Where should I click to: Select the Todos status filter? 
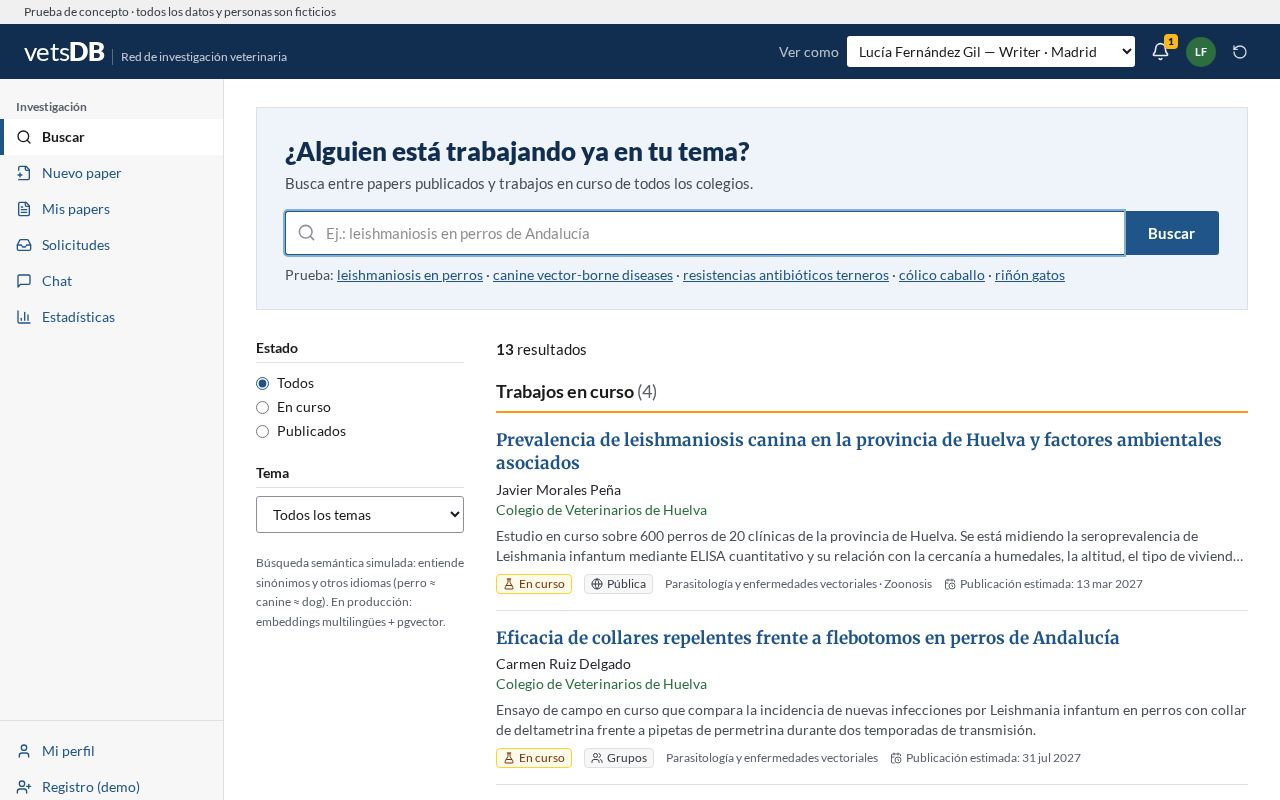pyautogui.click(x=263, y=383)
